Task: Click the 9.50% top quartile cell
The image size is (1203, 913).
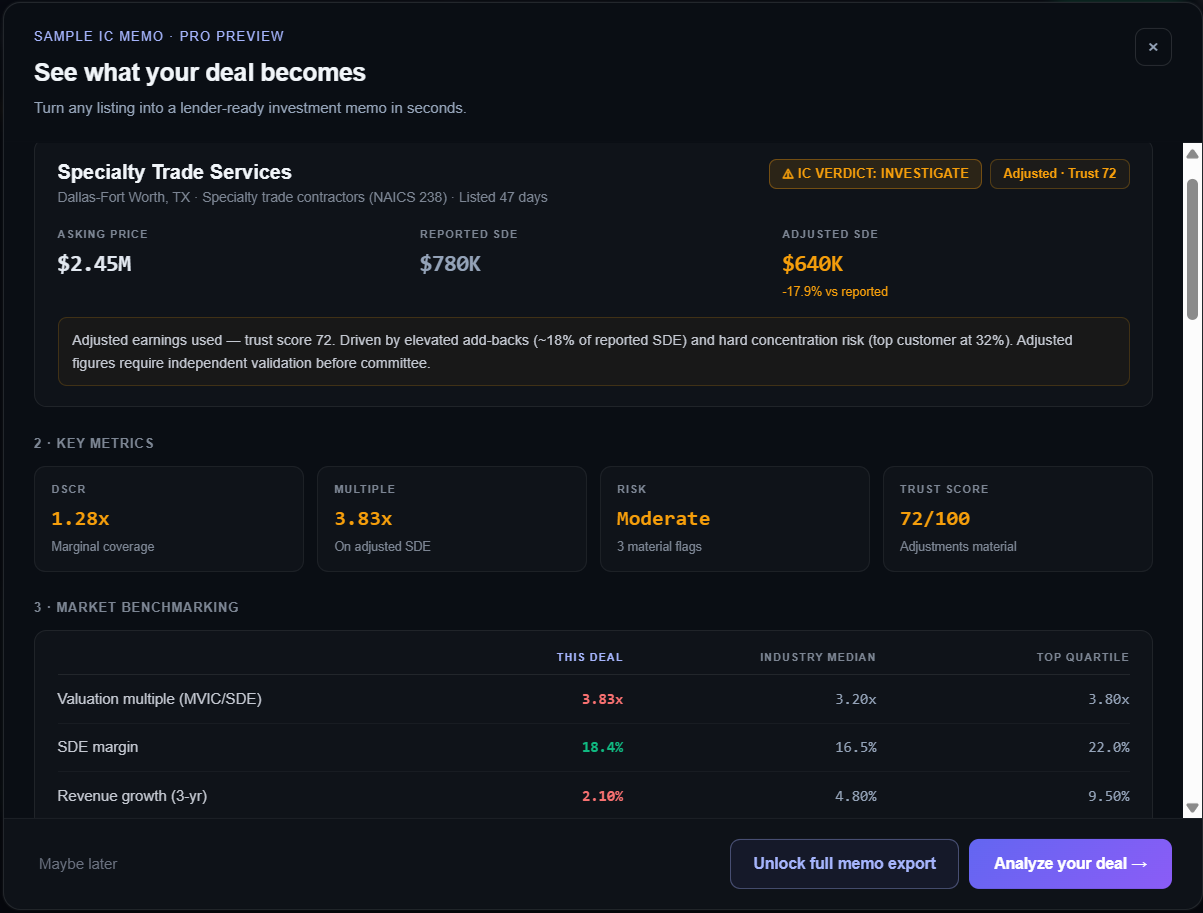Action: click(x=1109, y=796)
